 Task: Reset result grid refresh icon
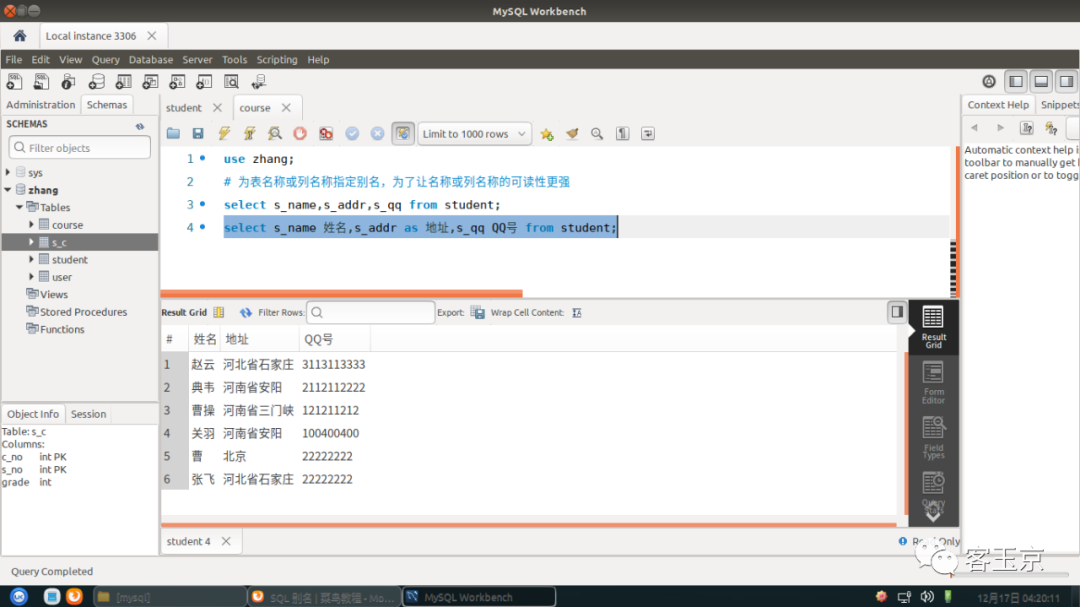(x=246, y=313)
